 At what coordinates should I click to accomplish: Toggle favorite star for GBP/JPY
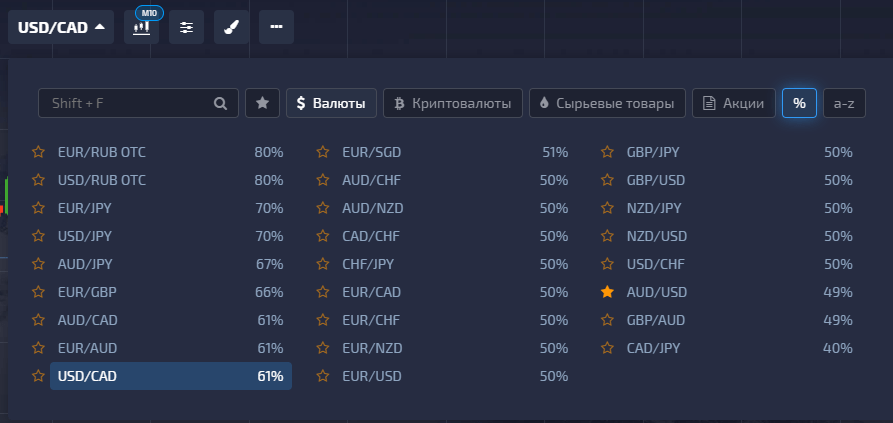click(607, 152)
